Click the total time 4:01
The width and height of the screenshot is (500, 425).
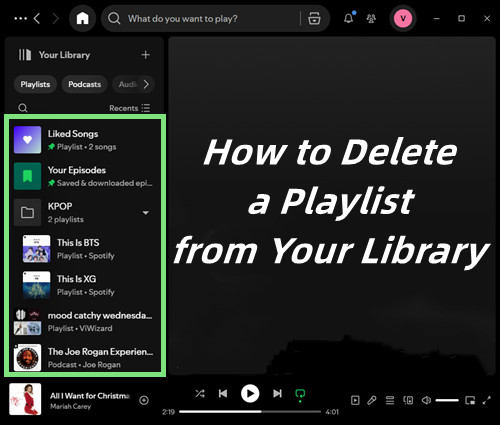click(332, 412)
